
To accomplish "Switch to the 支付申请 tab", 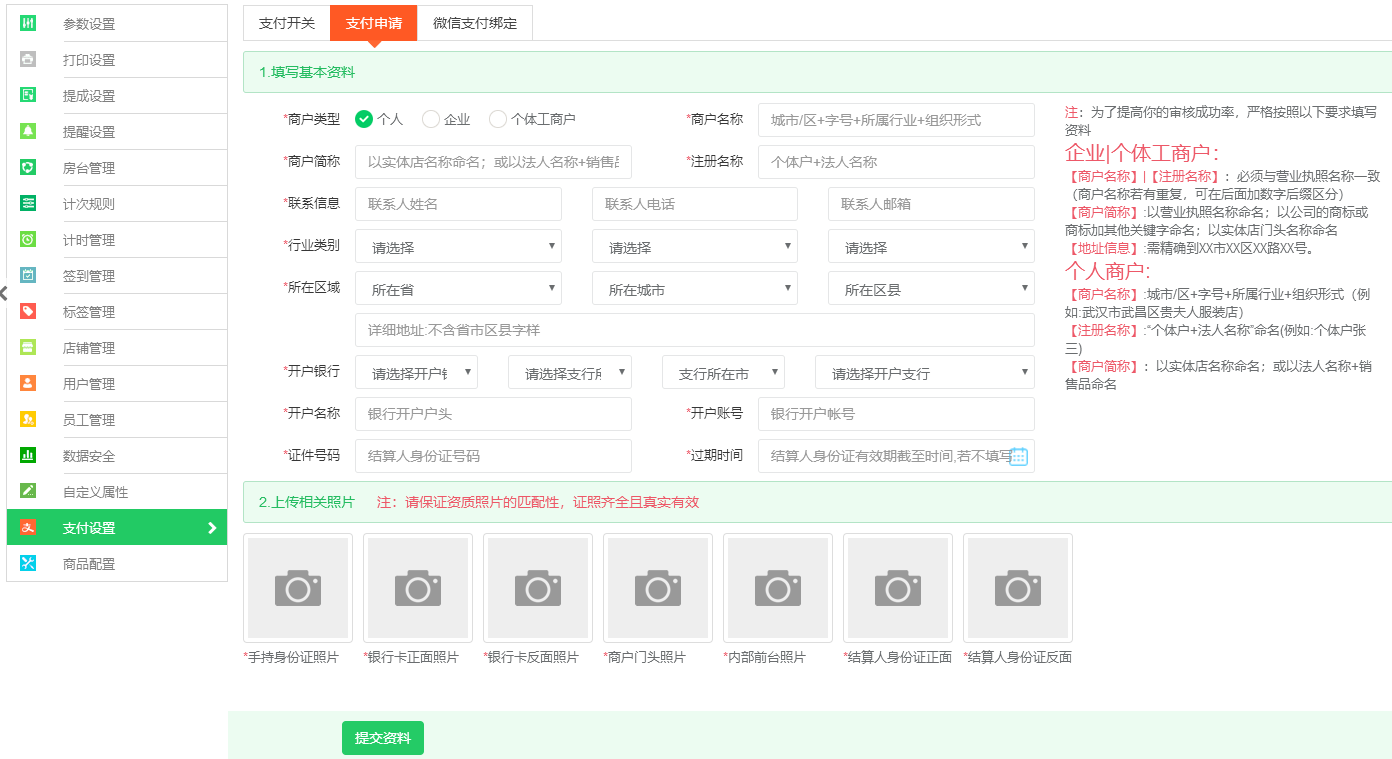I will point(374,23).
